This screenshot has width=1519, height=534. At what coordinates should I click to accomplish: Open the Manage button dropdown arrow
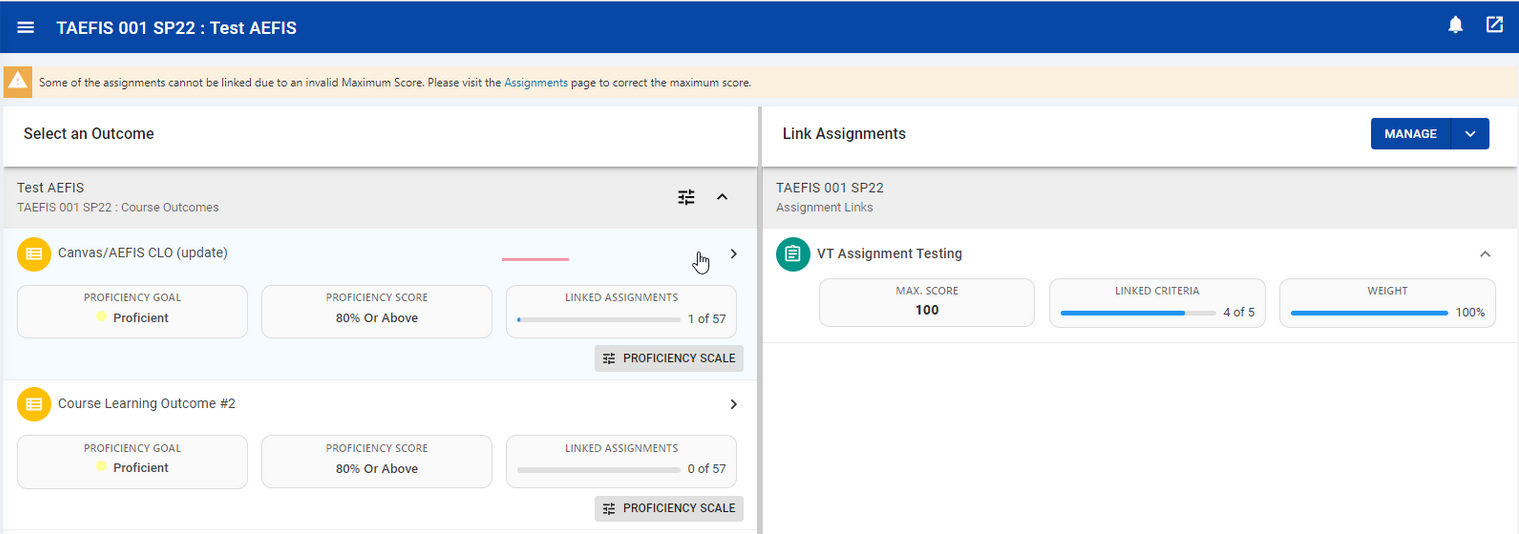click(1470, 134)
